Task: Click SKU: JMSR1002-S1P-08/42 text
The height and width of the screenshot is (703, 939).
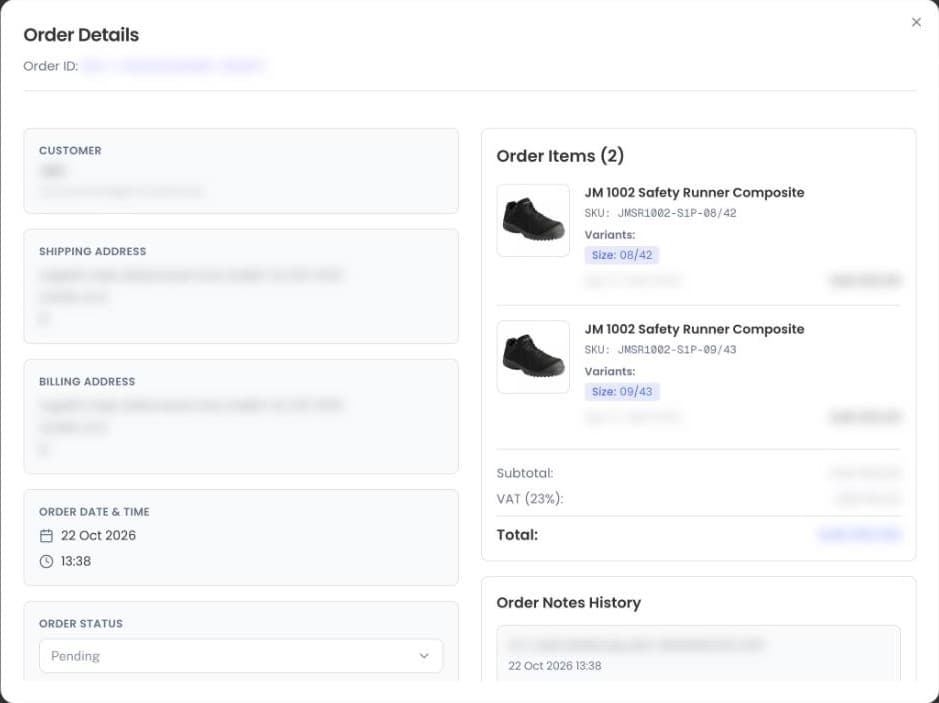Action: click(661, 213)
